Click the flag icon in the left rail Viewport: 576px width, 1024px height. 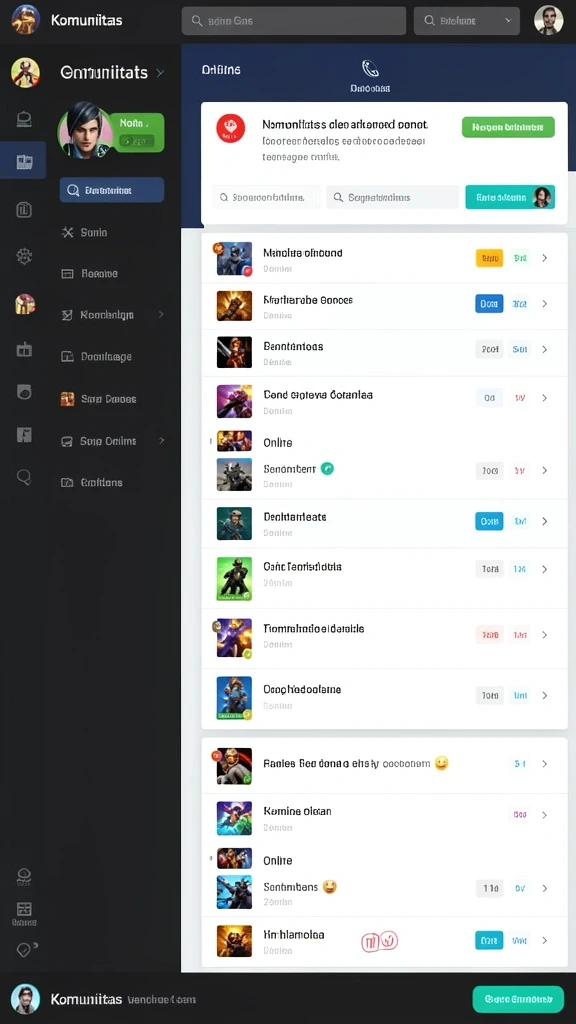click(24, 434)
